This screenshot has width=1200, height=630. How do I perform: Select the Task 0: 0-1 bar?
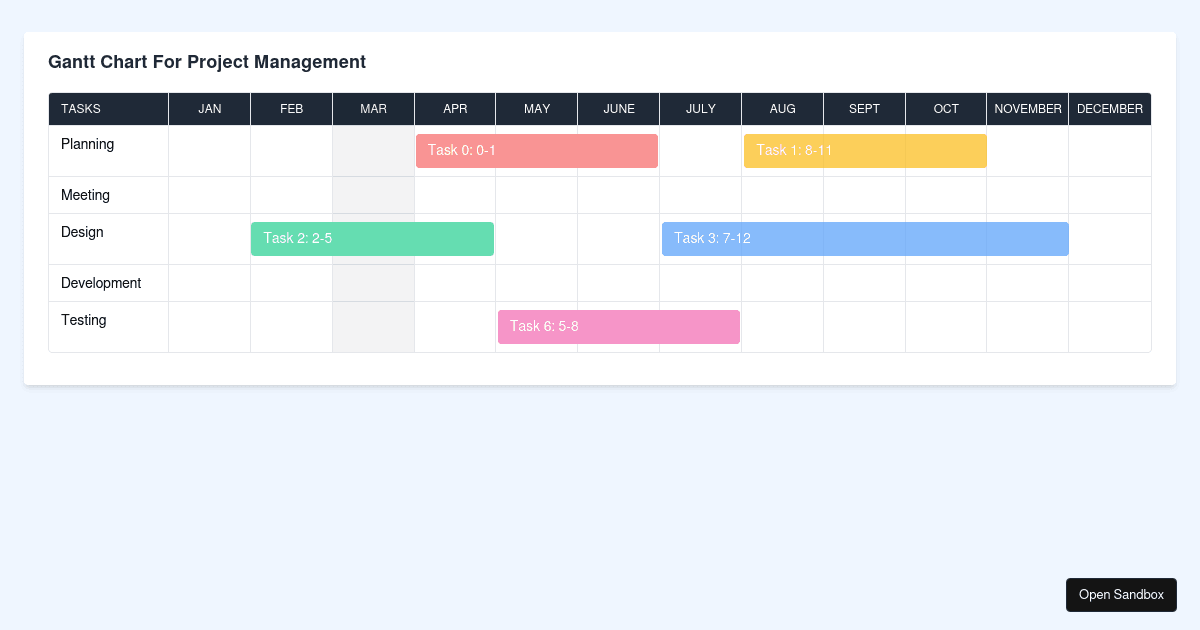tap(536, 150)
